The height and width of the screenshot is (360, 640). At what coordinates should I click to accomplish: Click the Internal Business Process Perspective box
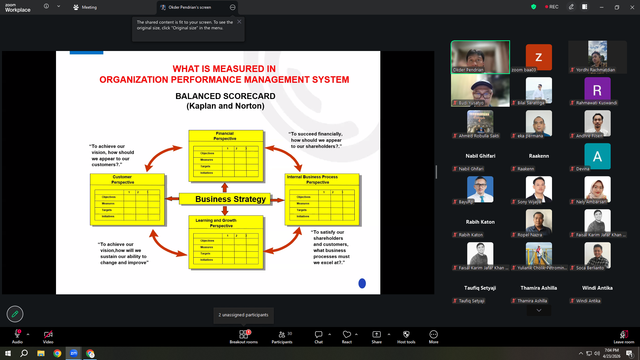click(x=322, y=199)
